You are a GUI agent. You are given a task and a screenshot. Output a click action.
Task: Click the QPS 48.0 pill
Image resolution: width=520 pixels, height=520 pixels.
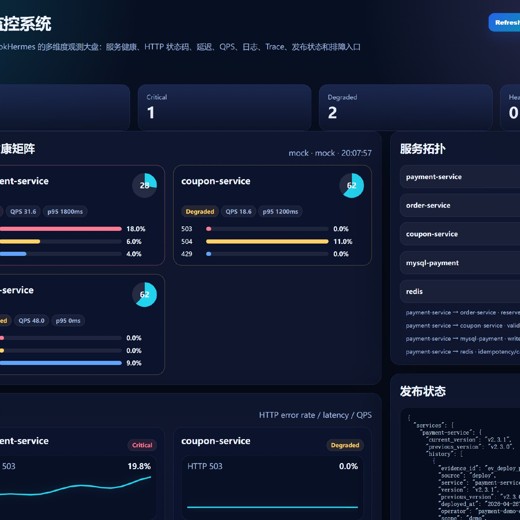click(31, 321)
